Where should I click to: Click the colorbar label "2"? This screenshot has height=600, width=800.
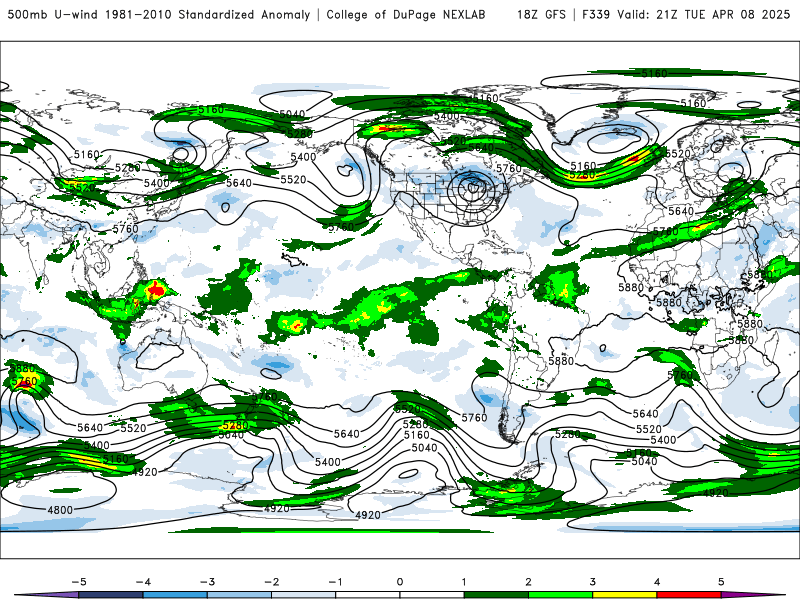pyautogui.click(x=529, y=582)
